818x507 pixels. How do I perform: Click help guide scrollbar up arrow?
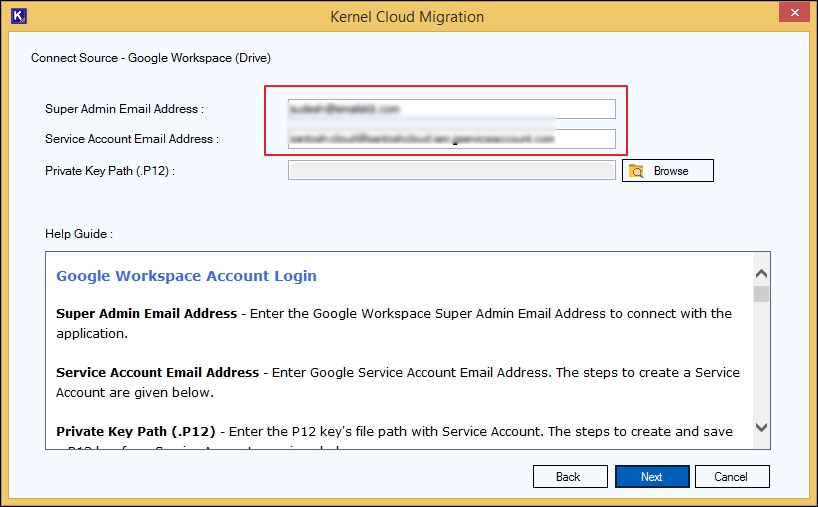tap(761, 273)
